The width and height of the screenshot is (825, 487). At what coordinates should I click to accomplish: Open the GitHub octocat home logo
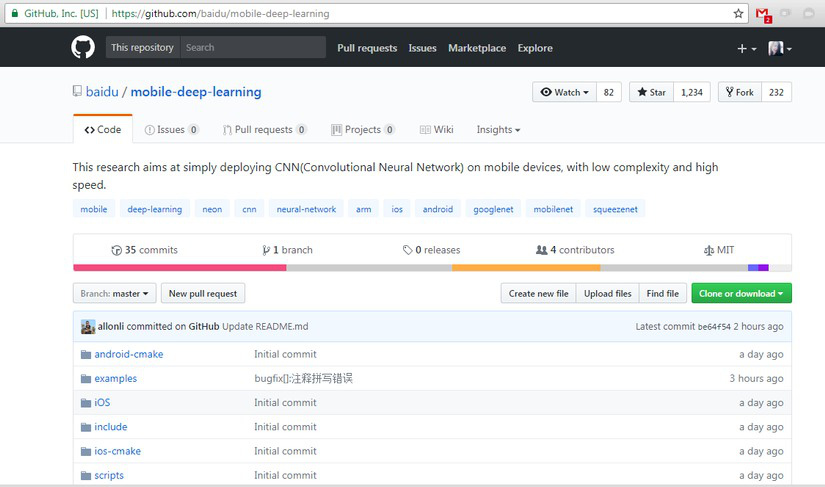[83, 47]
